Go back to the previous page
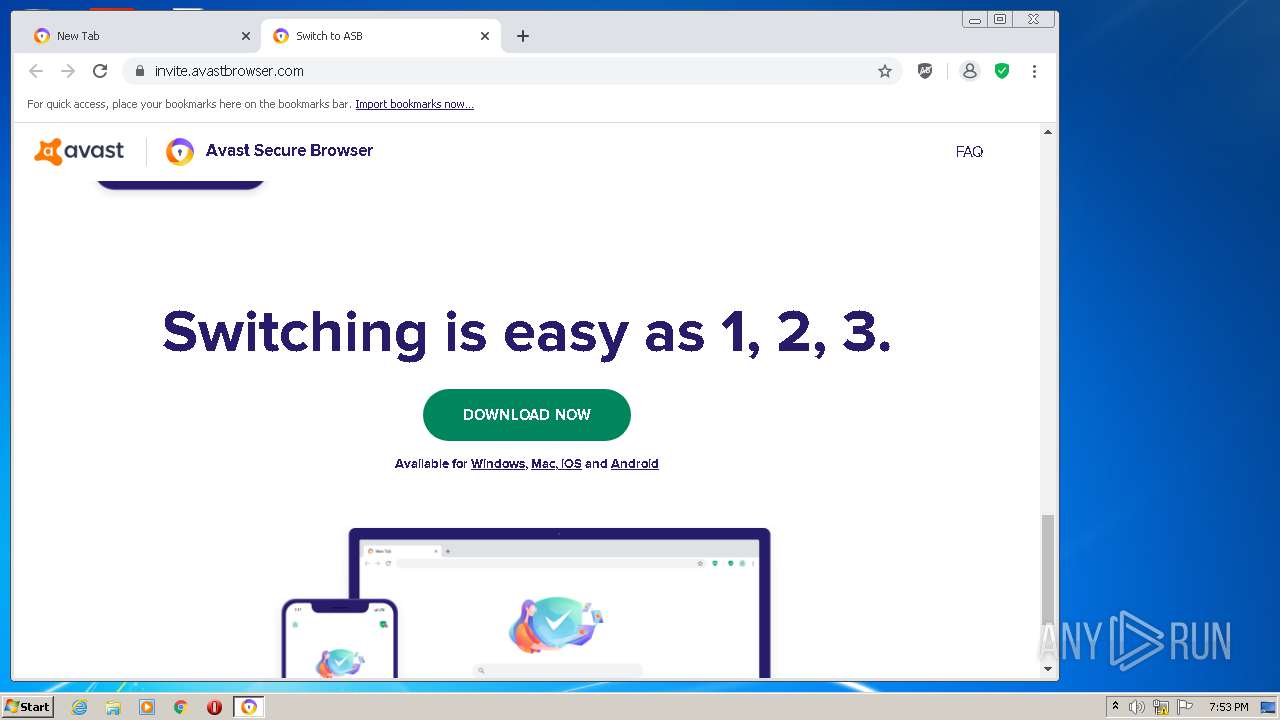This screenshot has width=1280, height=720. (36, 71)
